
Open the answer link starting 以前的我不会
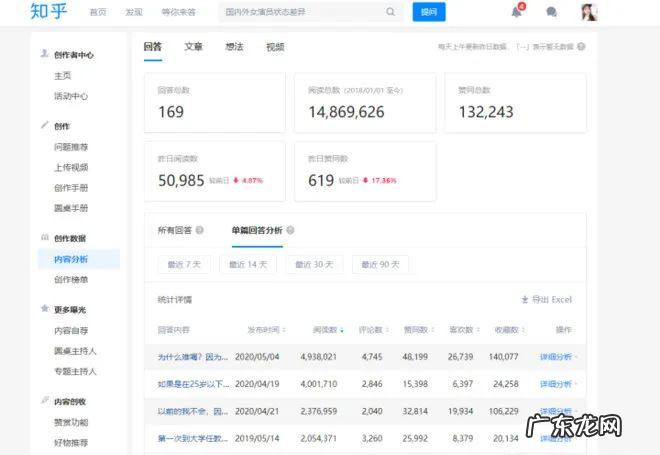(193, 411)
